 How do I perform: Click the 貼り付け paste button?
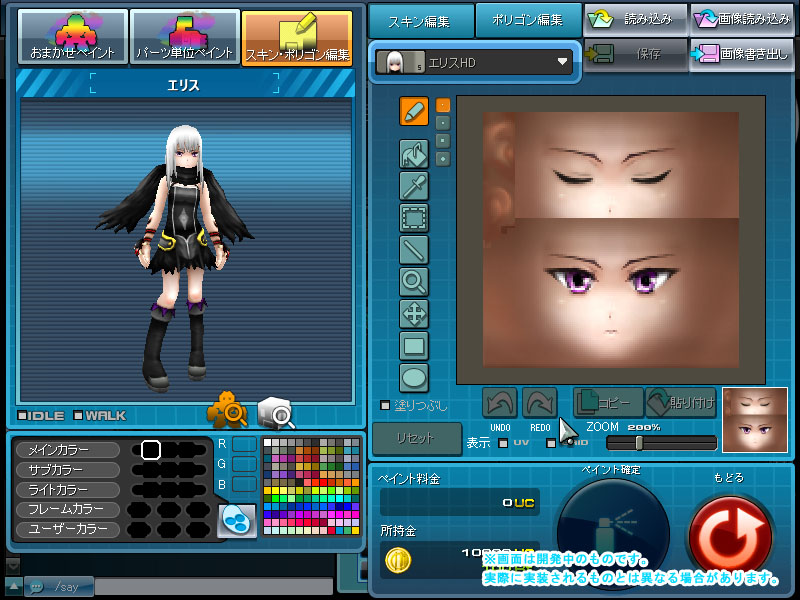pyautogui.click(x=682, y=403)
